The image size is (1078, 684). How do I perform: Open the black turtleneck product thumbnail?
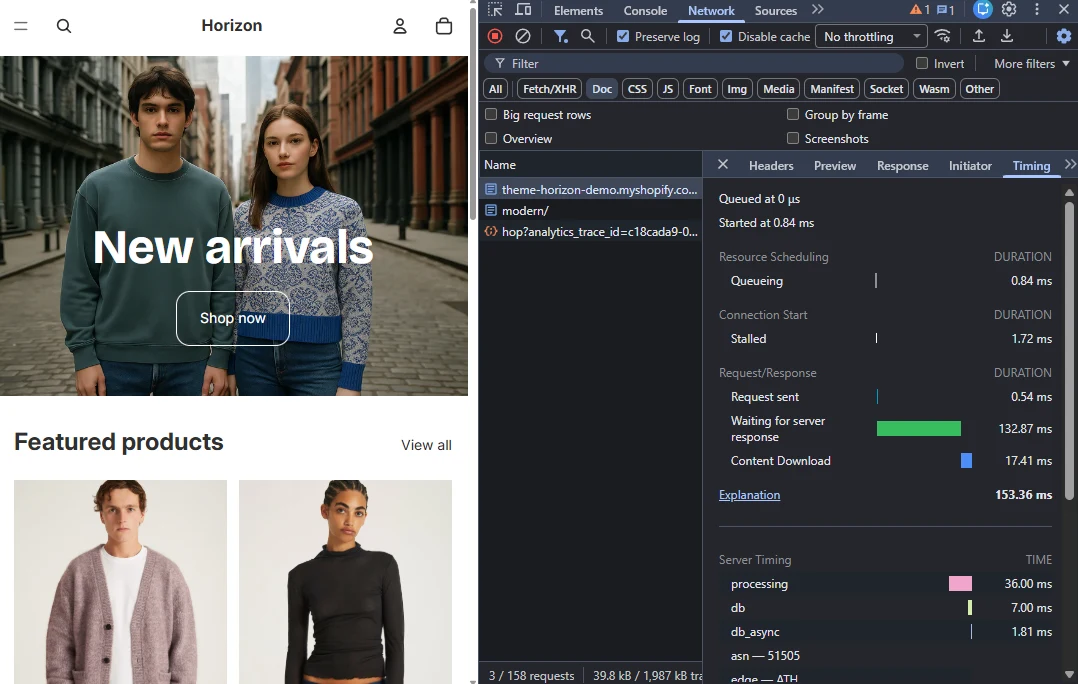click(345, 582)
